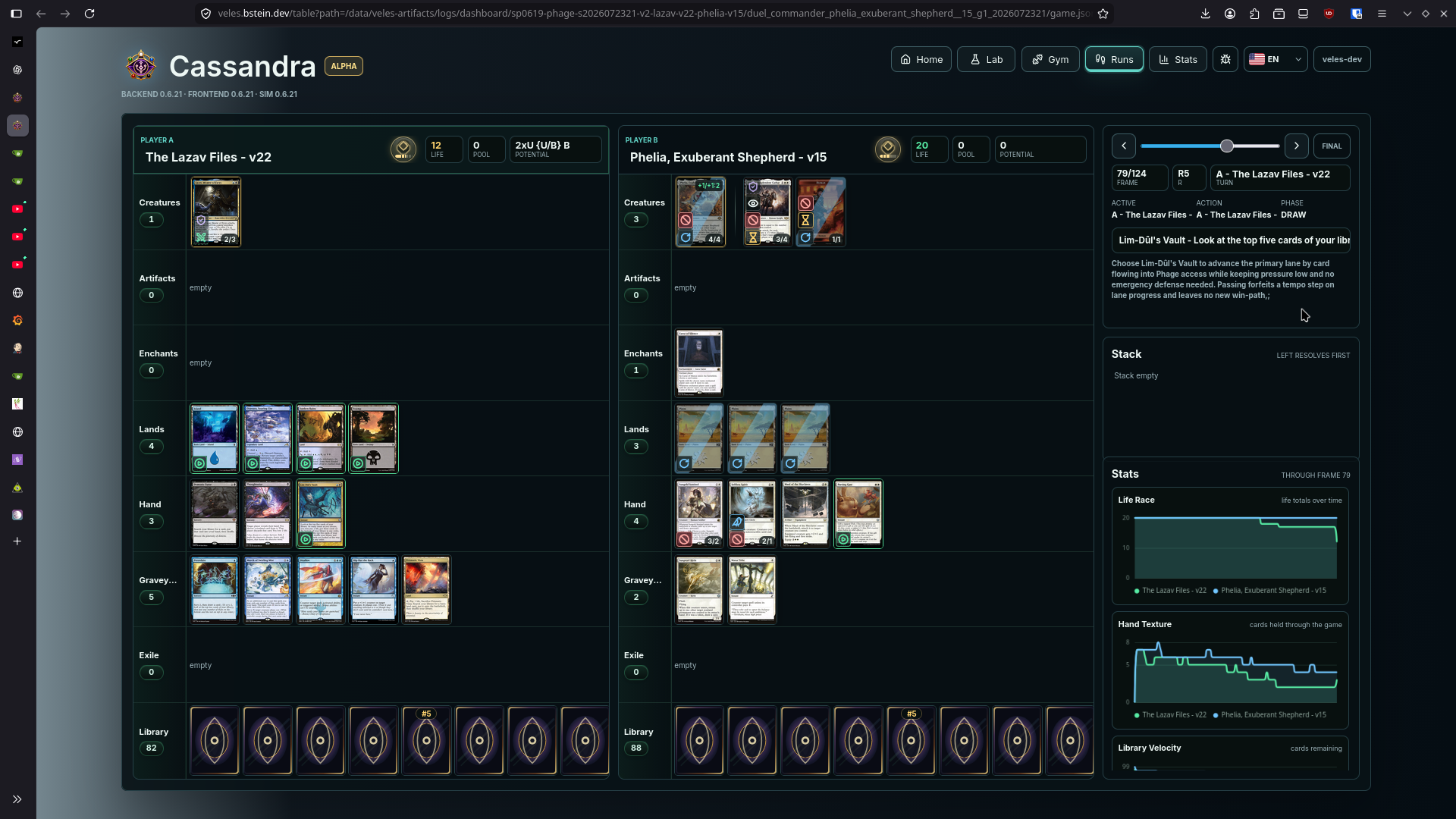Open the Preordain card in Player A's graveyard

pos(215,589)
